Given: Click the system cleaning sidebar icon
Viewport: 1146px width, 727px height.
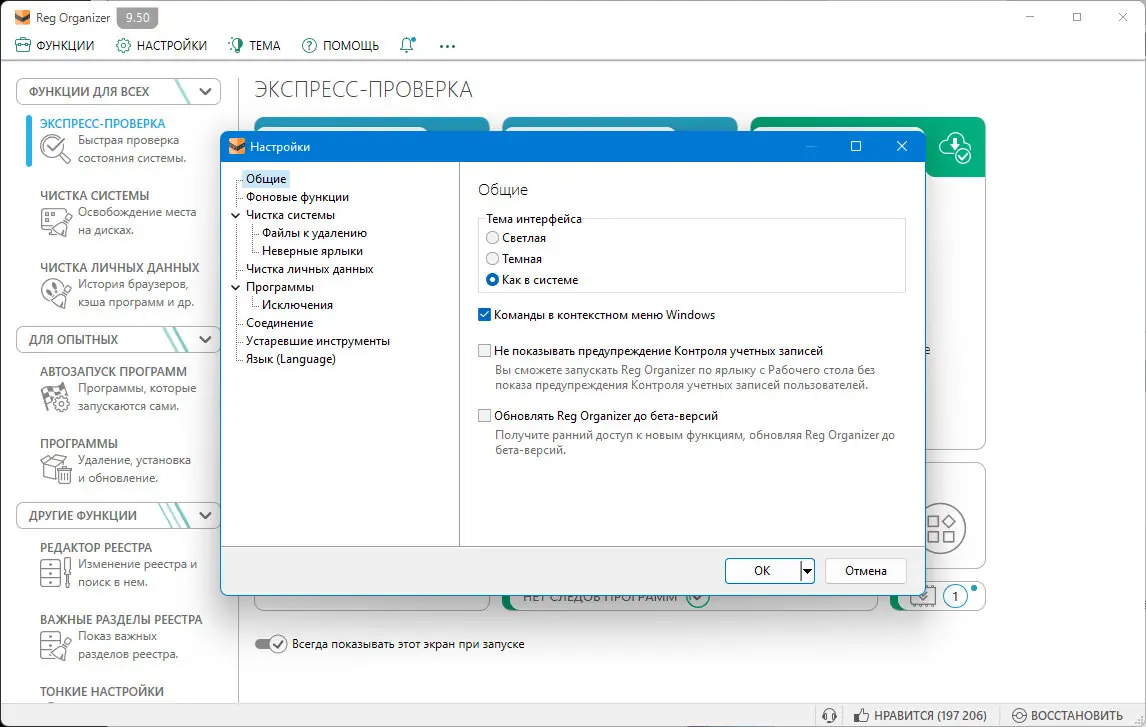Looking at the screenshot, I should click(x=56, y=221).
